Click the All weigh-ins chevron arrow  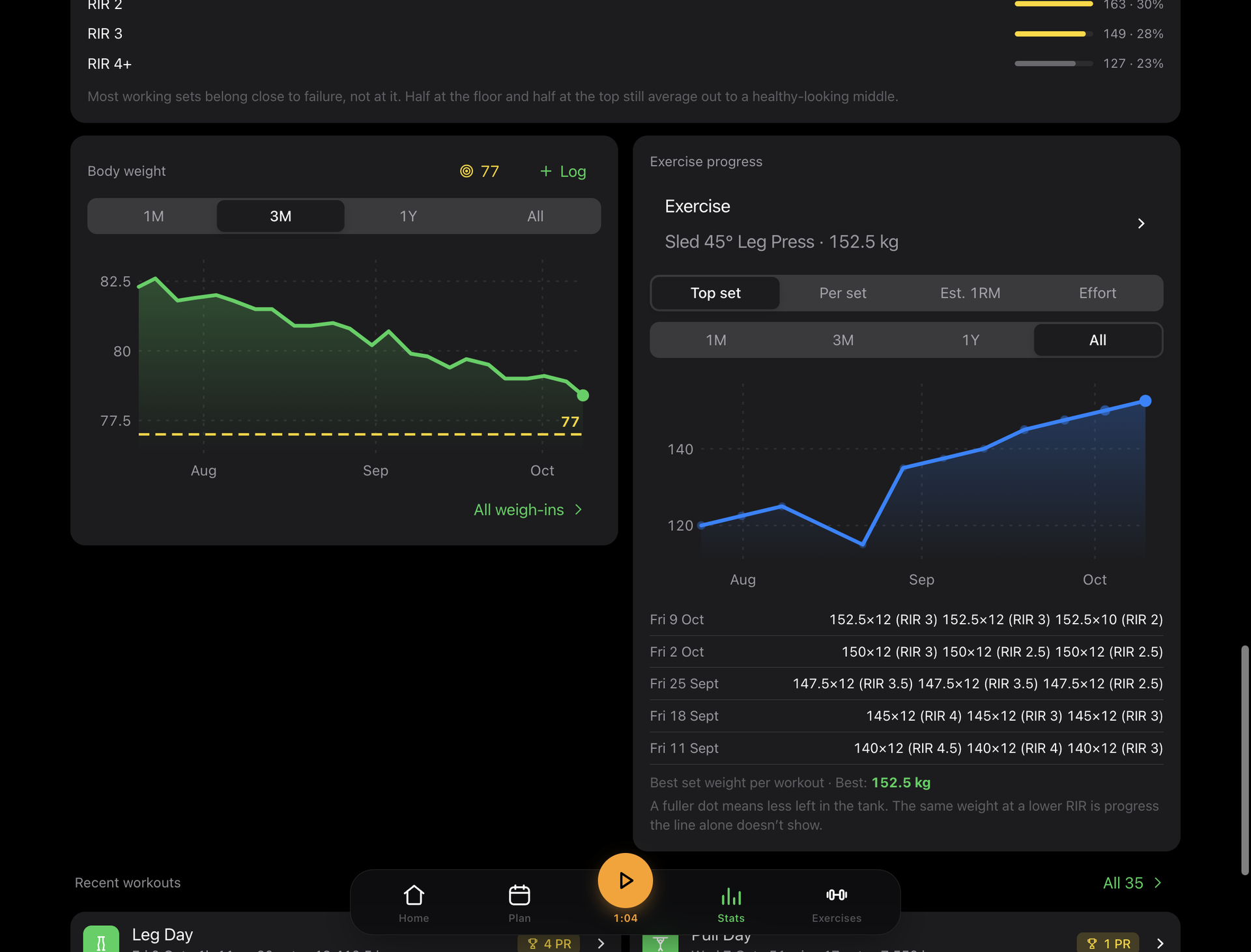tap(578, 510)
